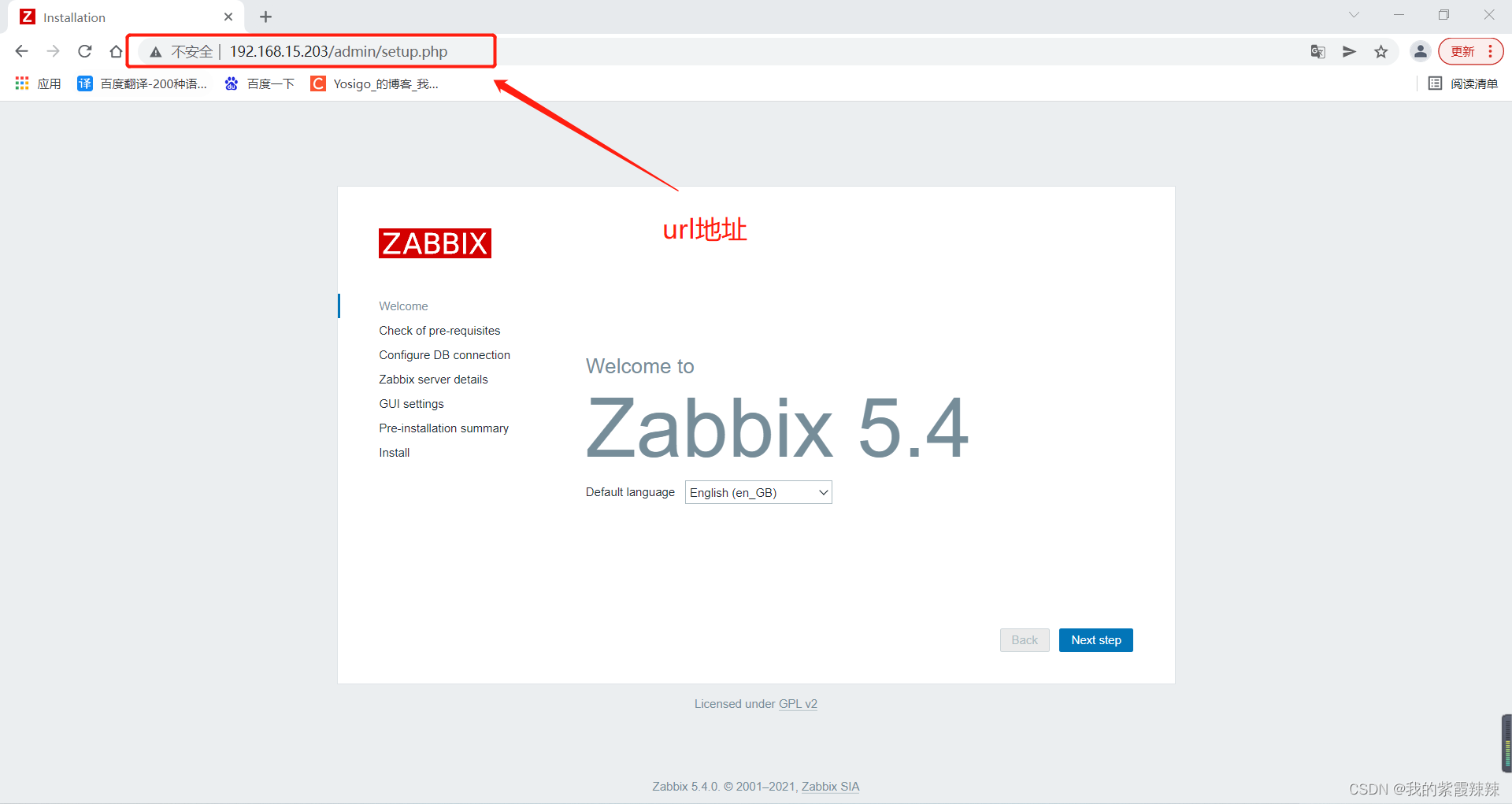Screen dimensions: 1512x804
Task: Open the Default language dropdown
Action: point(758,492)
